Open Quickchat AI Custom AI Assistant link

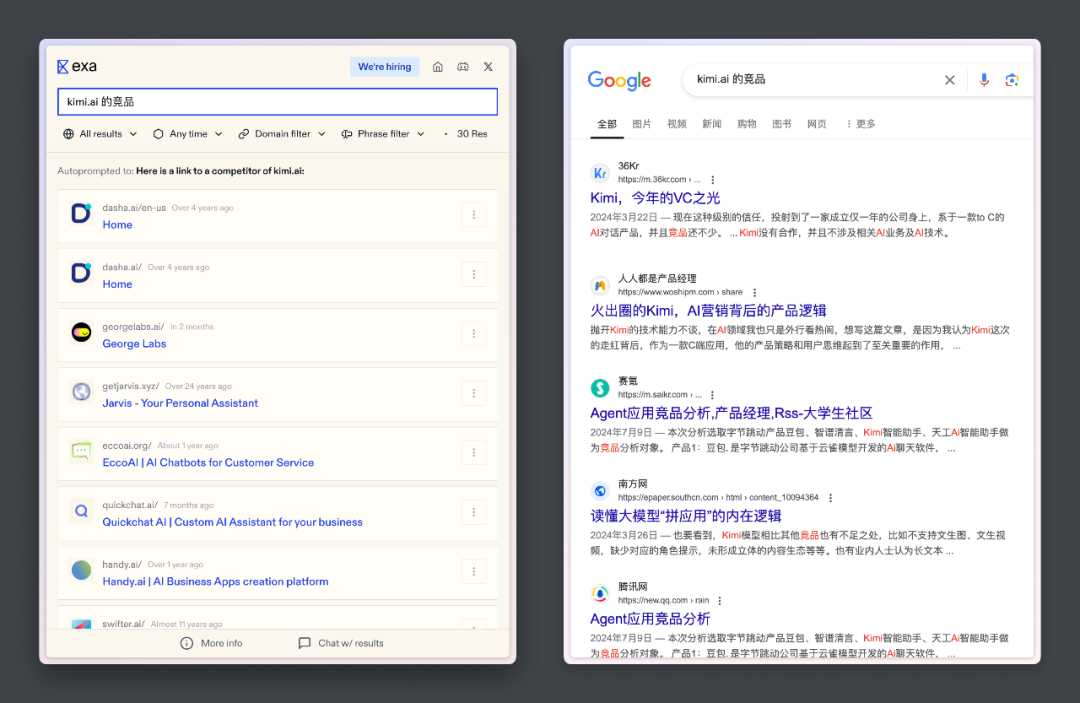(232, 522)
